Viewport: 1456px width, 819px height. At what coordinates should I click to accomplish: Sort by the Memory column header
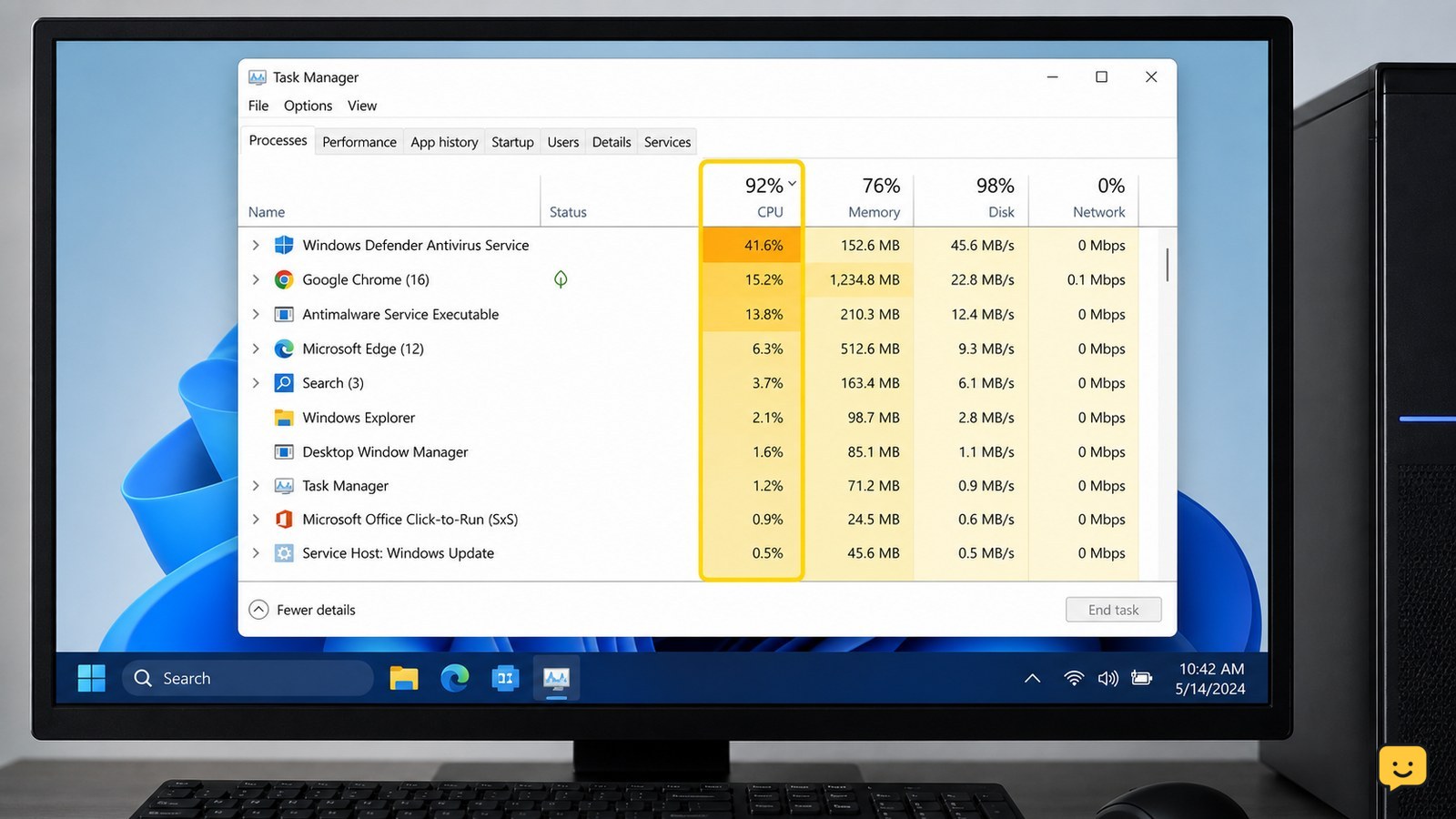click(x=859, y=197)
